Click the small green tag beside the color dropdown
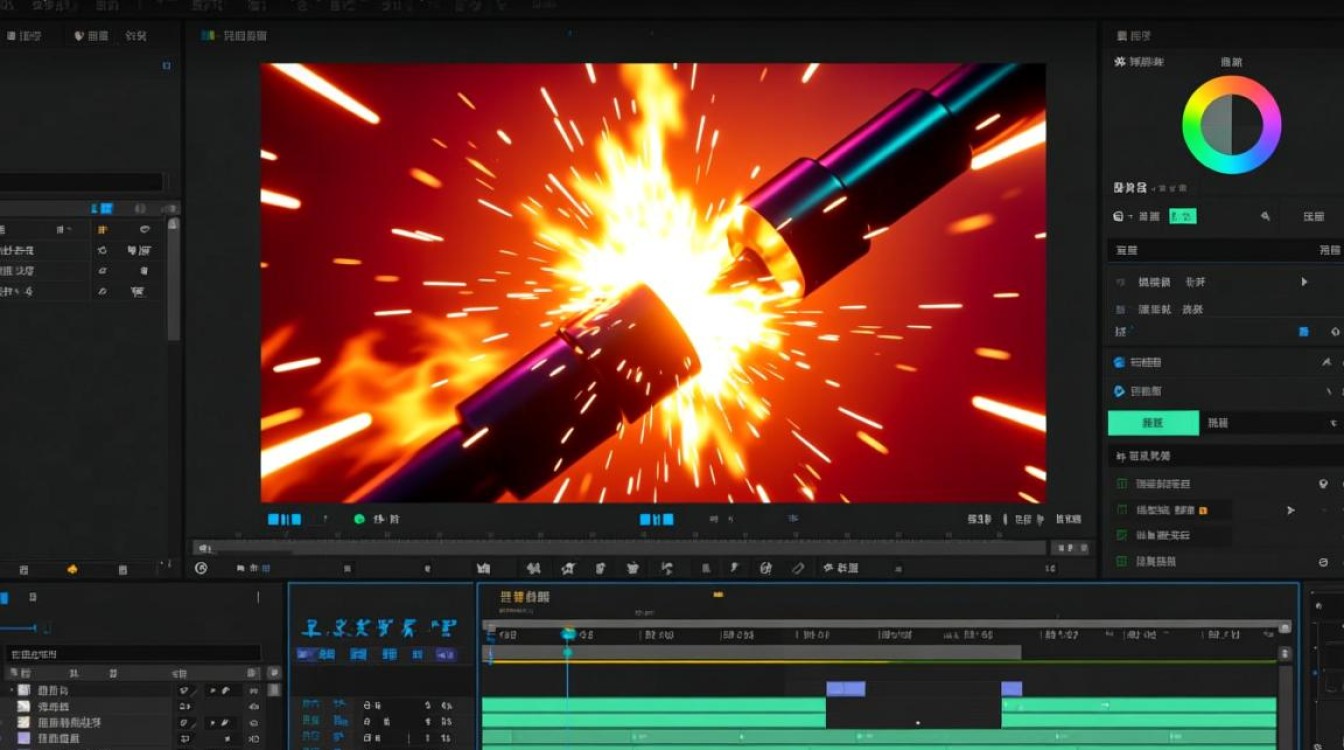This screenshot has height=750, width=1344. click(x=1183, y=216)
